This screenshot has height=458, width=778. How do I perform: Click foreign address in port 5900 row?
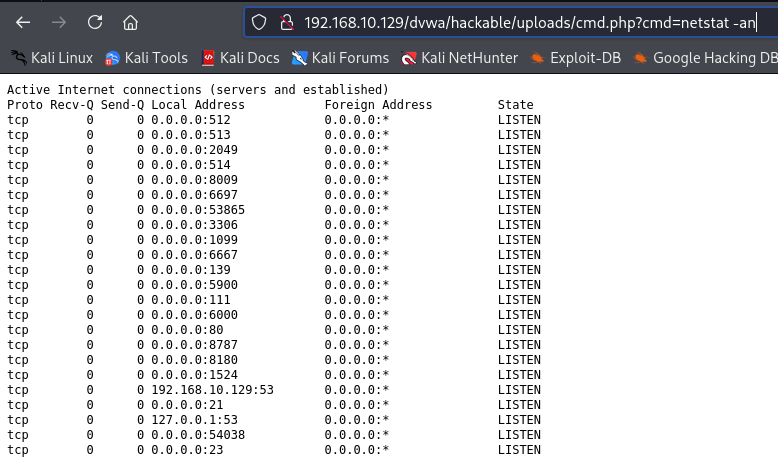(x=357, y=285)
